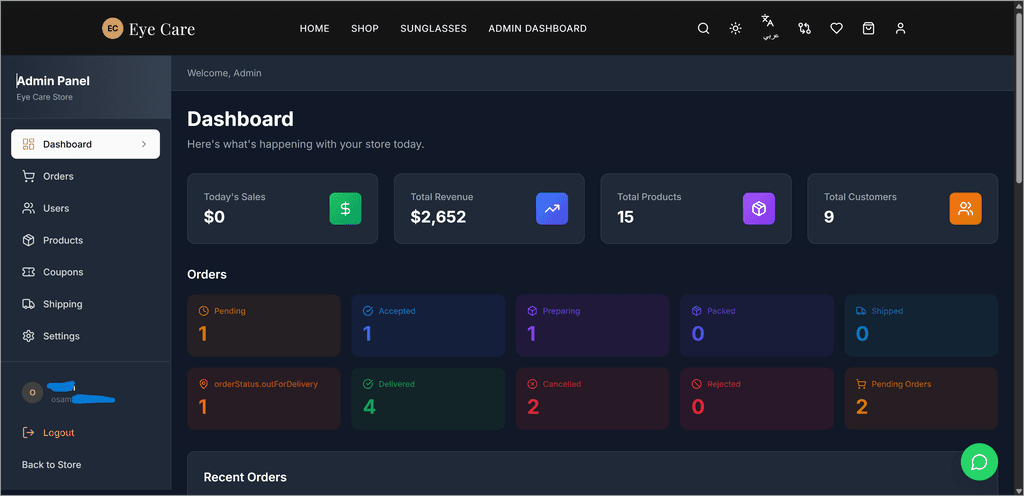Click the Eye Care brand name
1024x496 pixels.
[x=162, y=29]
